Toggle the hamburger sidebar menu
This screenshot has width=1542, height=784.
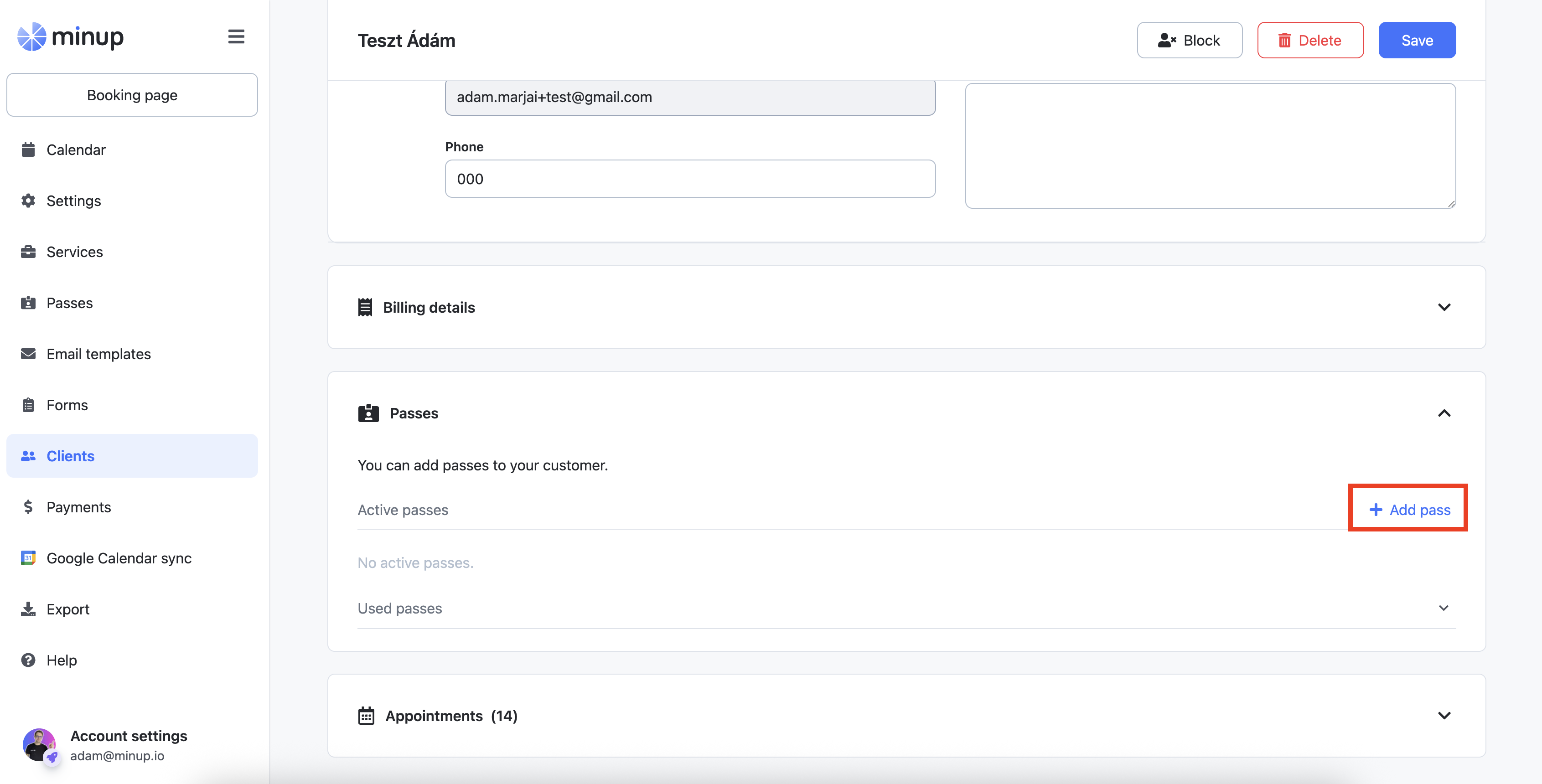[236, 37]
